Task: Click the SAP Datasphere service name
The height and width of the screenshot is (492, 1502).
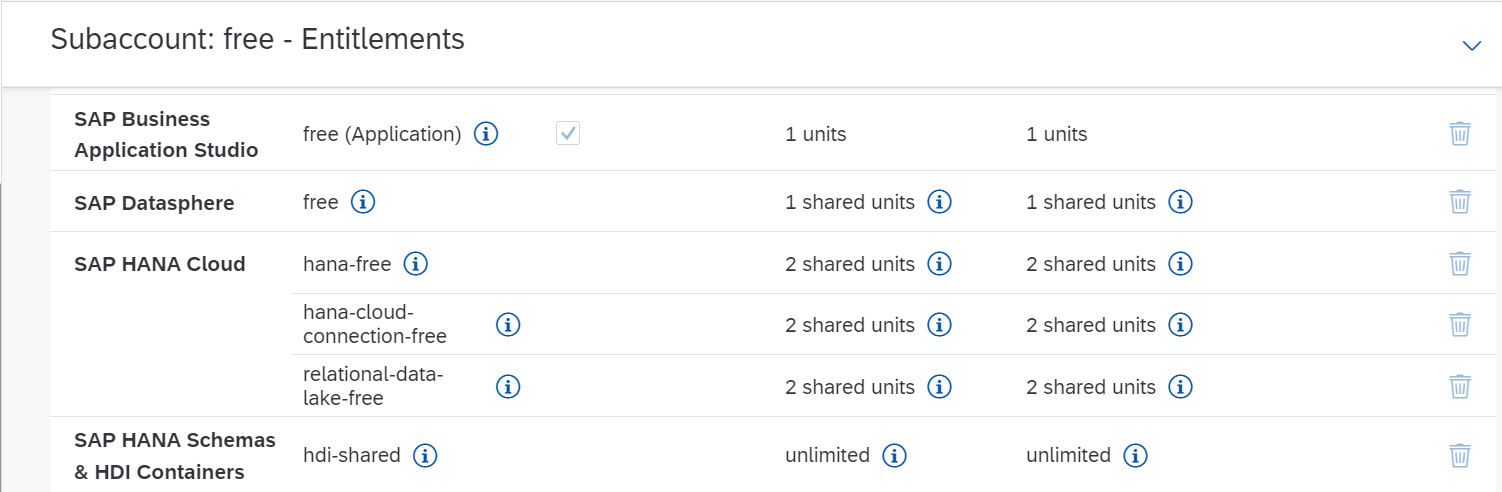Action: 154,203
